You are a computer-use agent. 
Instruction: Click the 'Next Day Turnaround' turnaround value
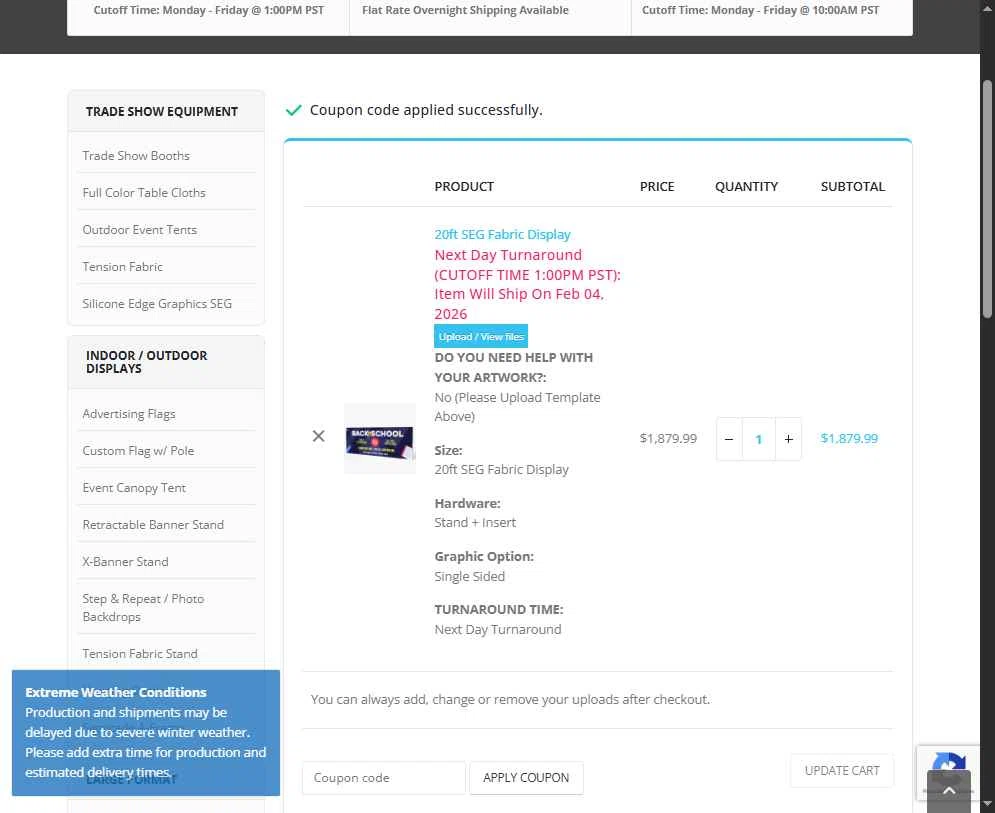coord(498,629)
